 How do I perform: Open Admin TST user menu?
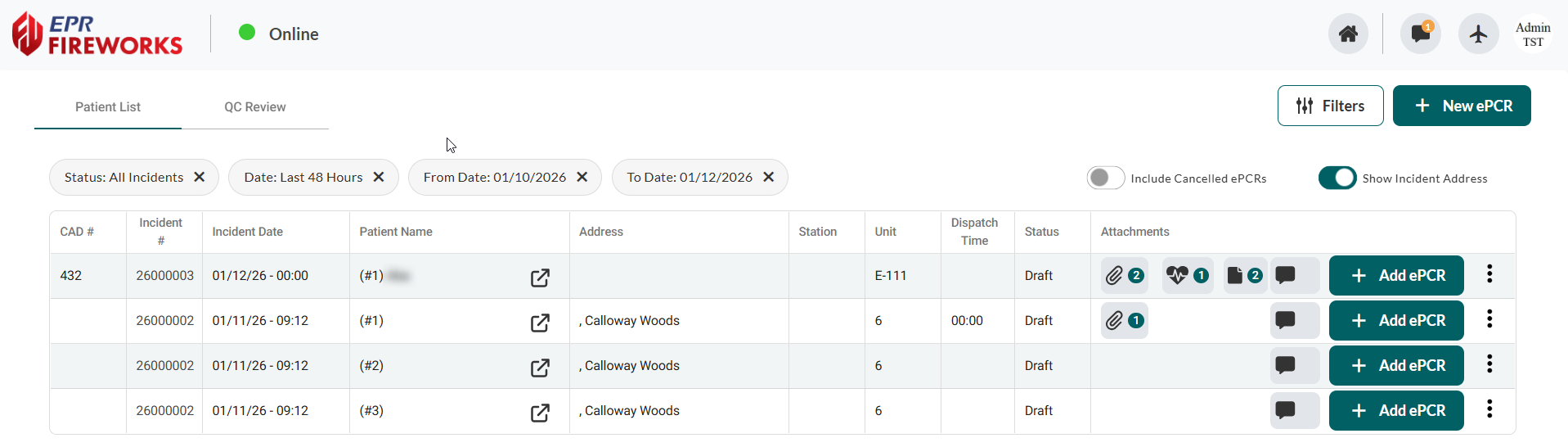tap(1532, 34)
